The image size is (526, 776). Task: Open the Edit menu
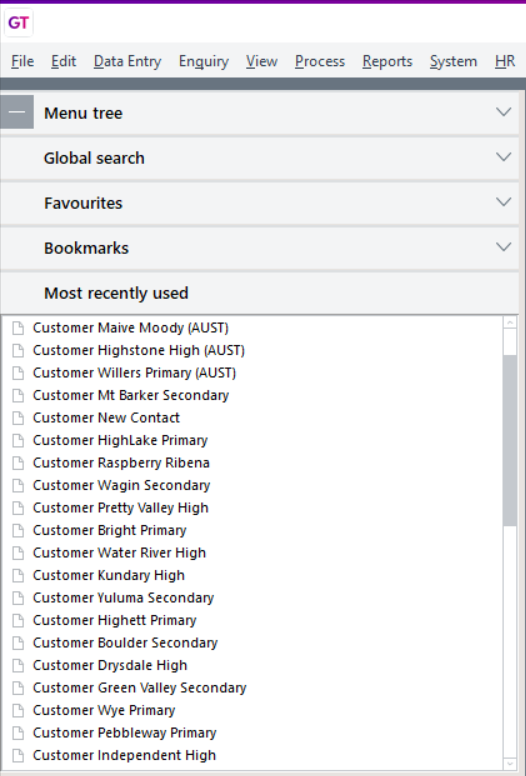64,61
